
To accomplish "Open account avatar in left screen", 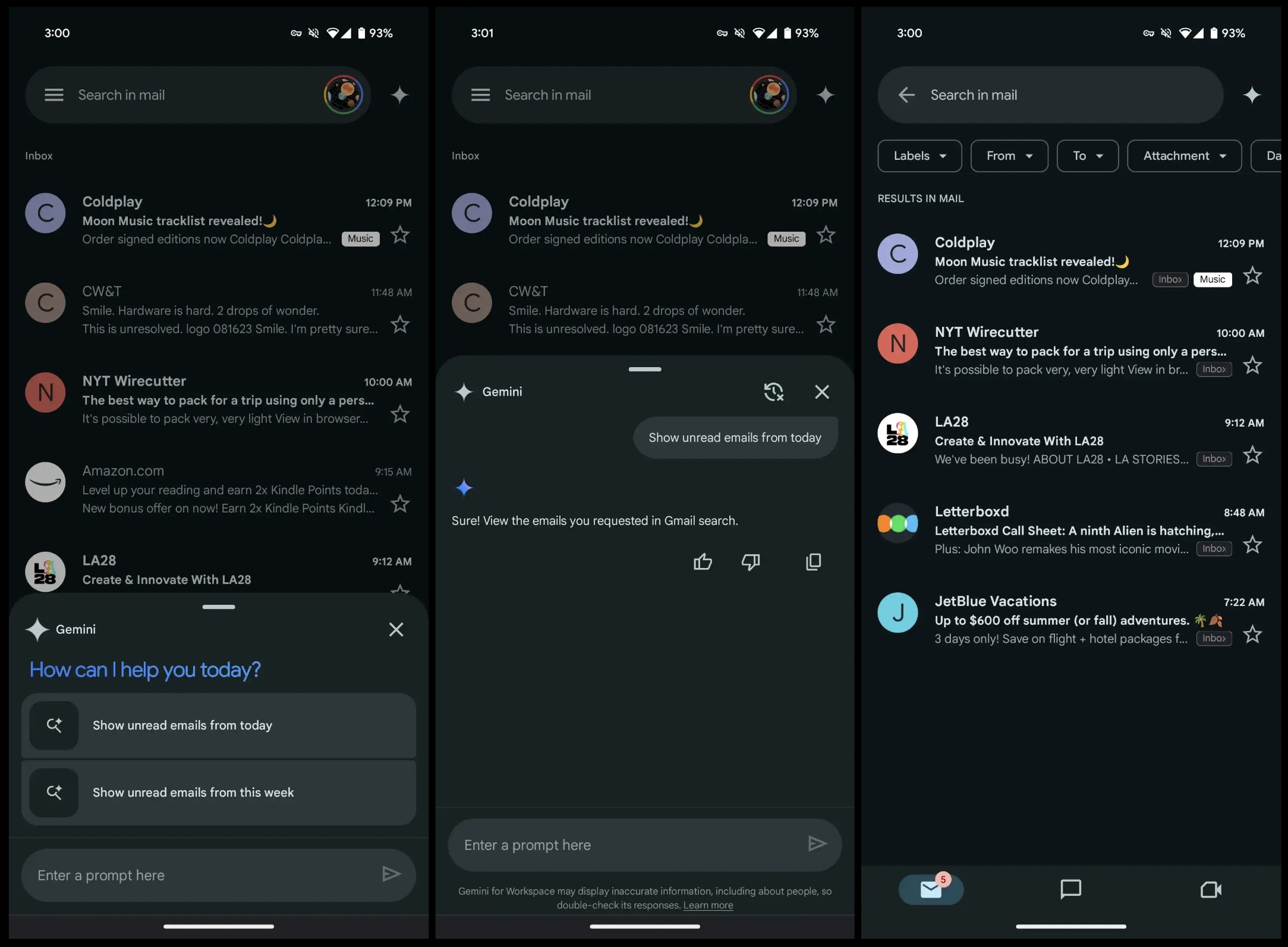I will (x=344, y=95).
